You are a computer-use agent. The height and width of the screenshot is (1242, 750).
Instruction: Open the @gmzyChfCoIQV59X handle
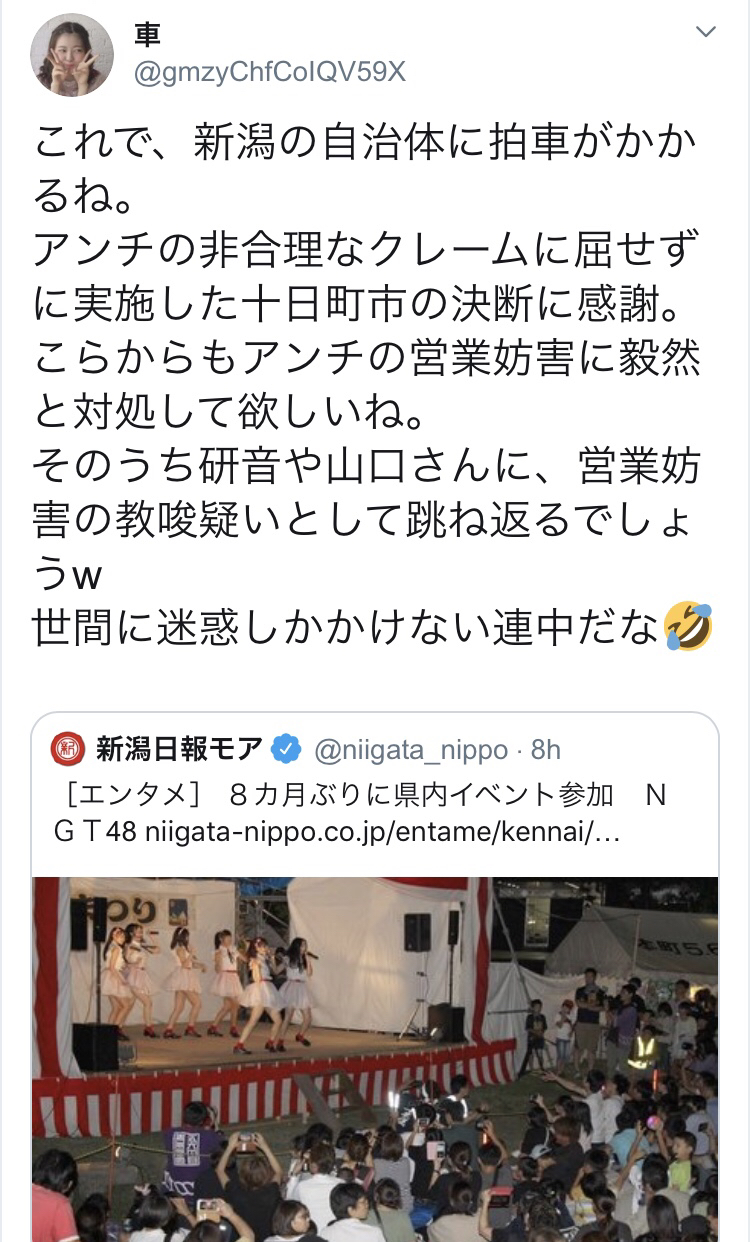coord(270,72)
